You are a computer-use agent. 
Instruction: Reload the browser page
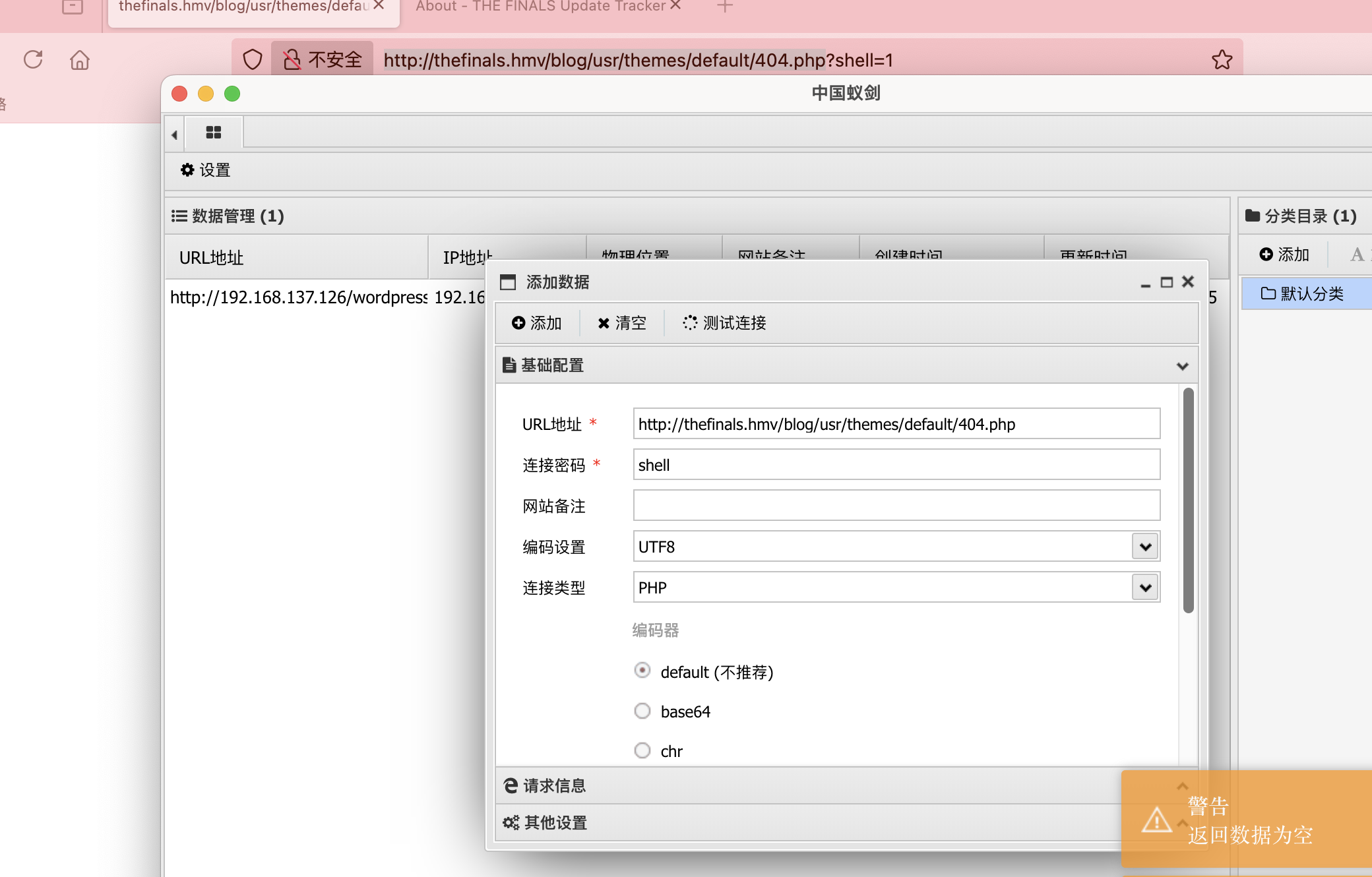pyautogui.click(x=33, y=59)
